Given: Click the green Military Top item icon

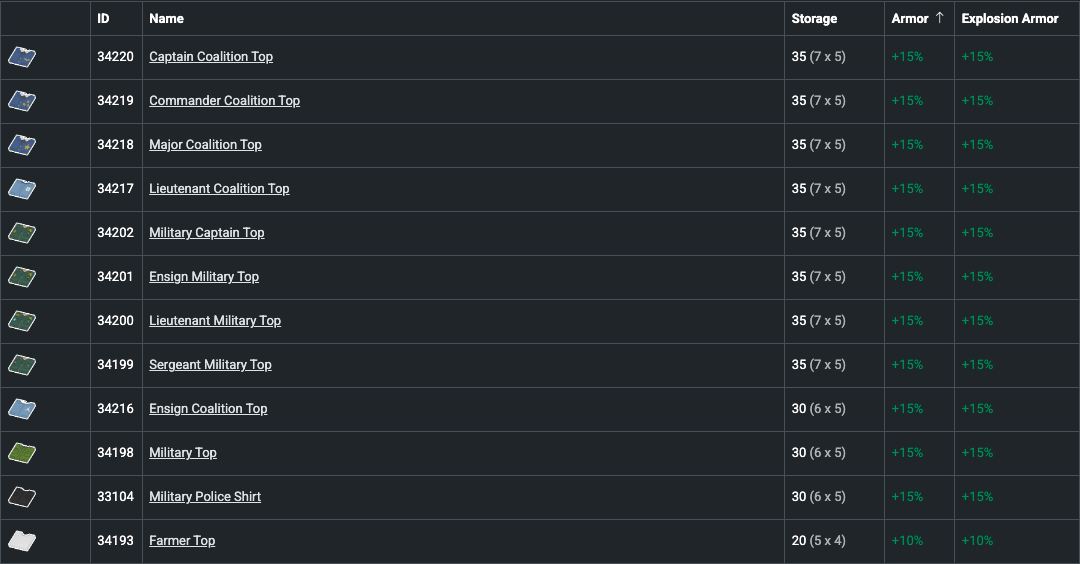Looking at the screenshot, I should (22, 453).
